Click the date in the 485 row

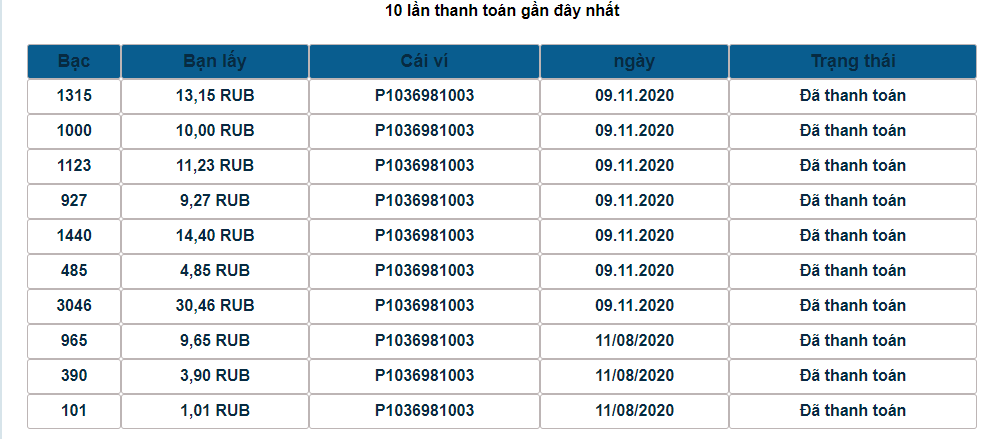pos(634,271)
